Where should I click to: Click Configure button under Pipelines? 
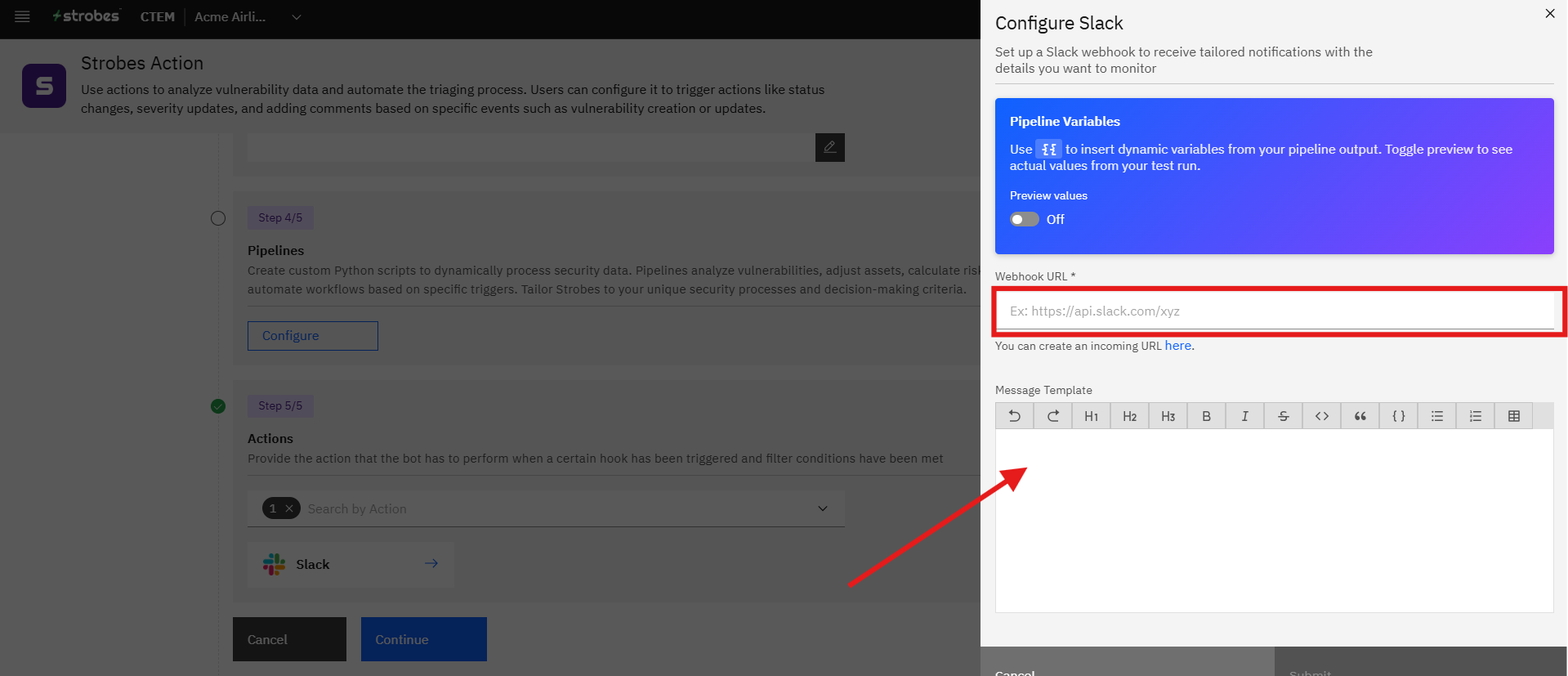(313, 336)
